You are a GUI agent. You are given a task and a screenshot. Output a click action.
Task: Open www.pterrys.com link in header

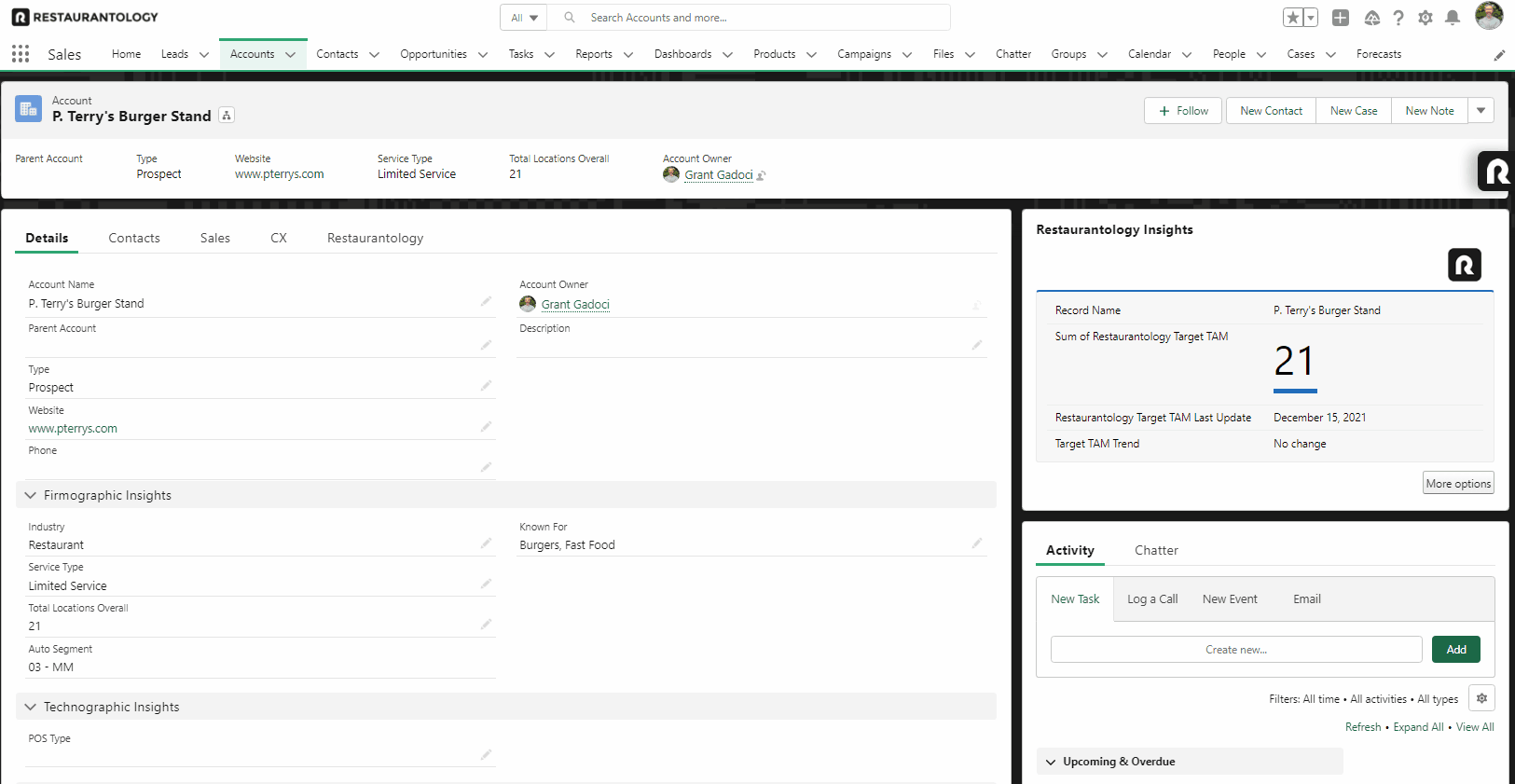280,174
